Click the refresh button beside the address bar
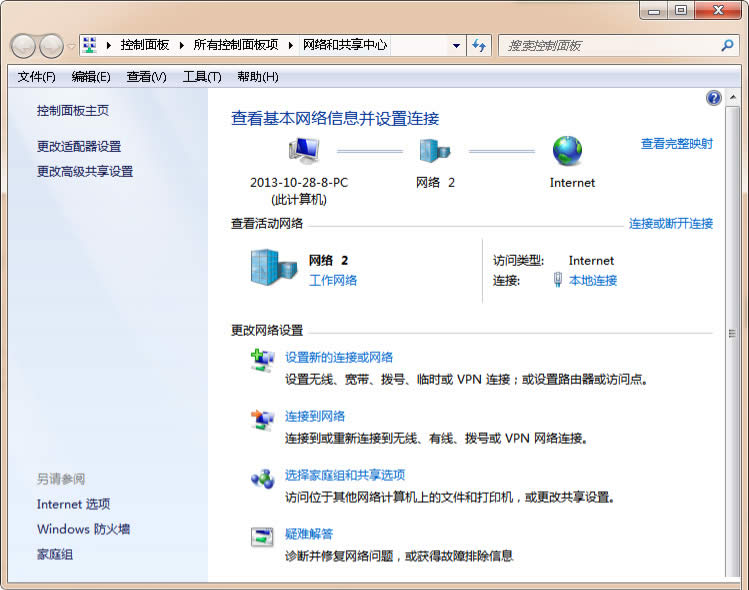This screenshot has width=749, height=590. (479, 46)
